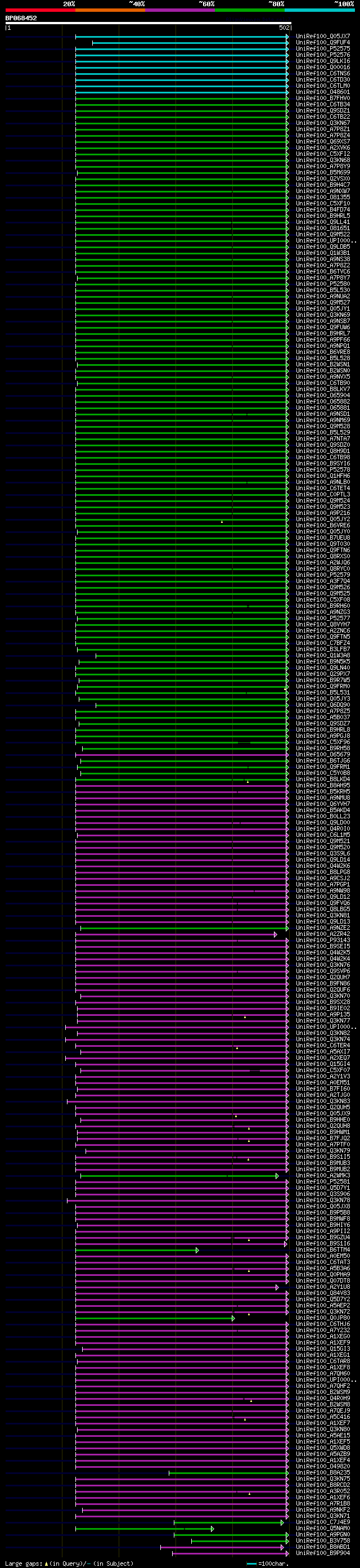
Task: Select hit UniRef100_B9SEI5
Action: (x=323, y=947)
